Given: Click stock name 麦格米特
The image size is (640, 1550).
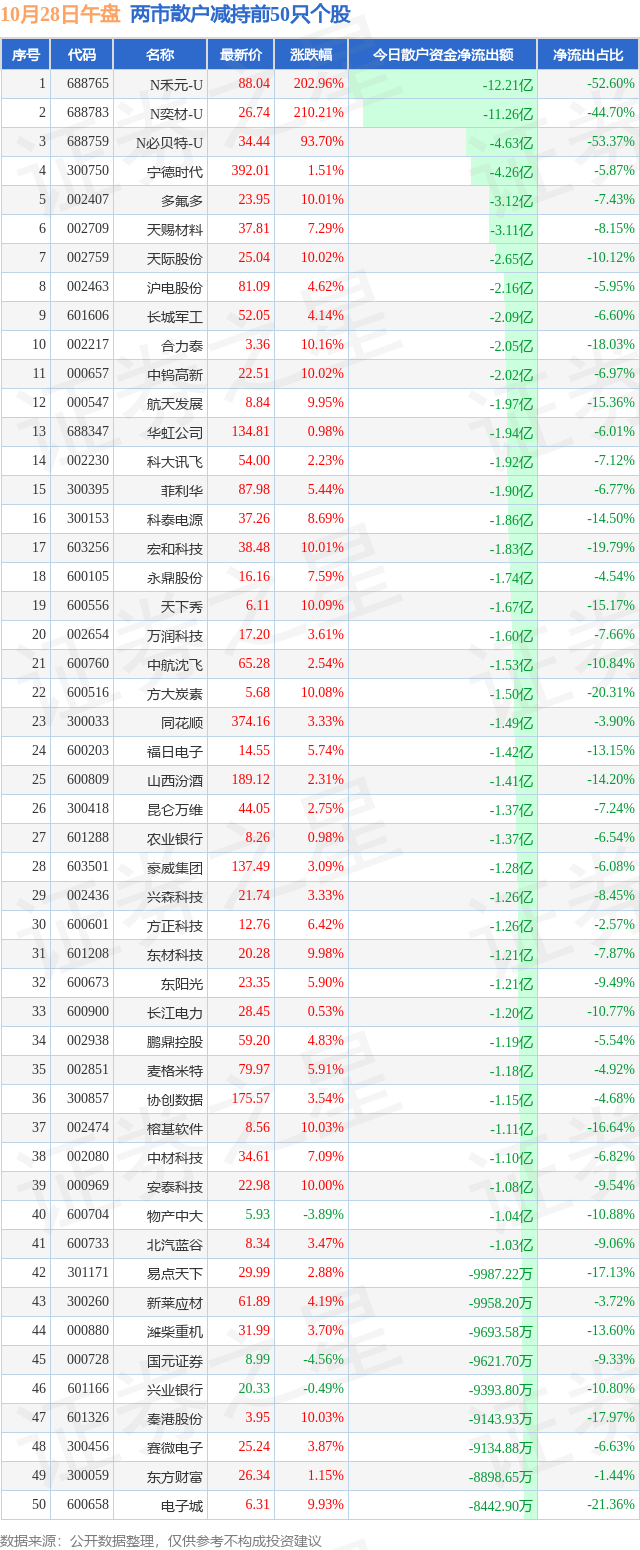Looking at the screenshot, I should point(175,1070).
